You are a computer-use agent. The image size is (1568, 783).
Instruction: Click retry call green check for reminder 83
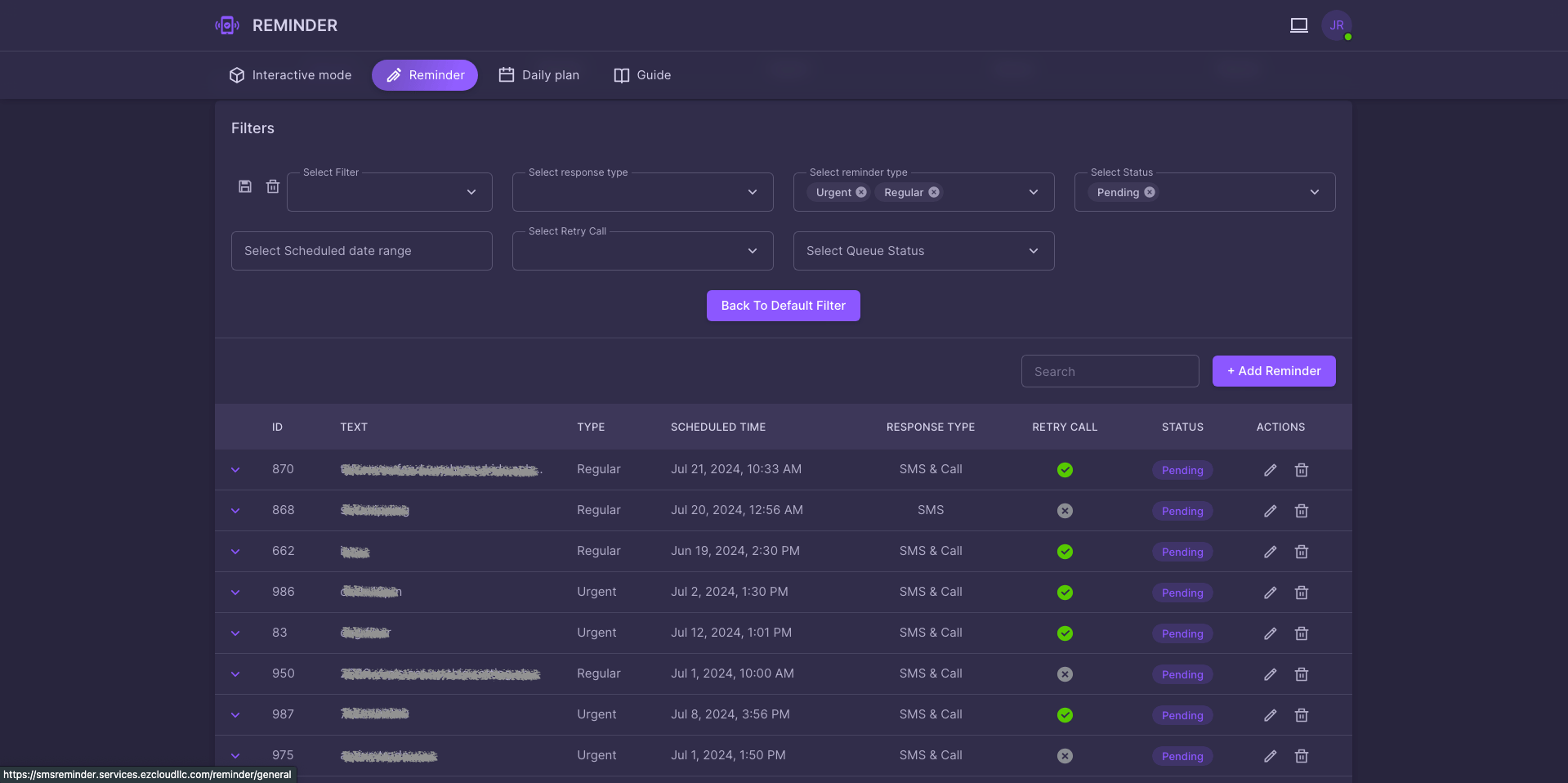[1065, 633]
